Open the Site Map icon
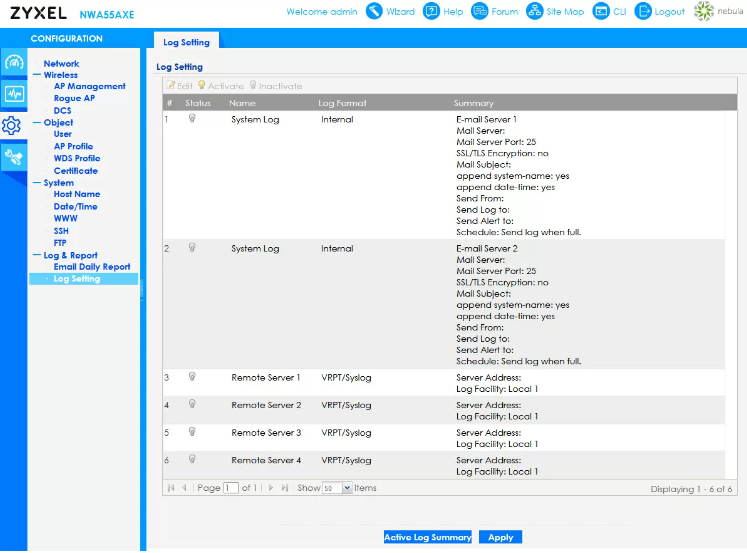Screen dimensions: 747x553 point(535,11)
